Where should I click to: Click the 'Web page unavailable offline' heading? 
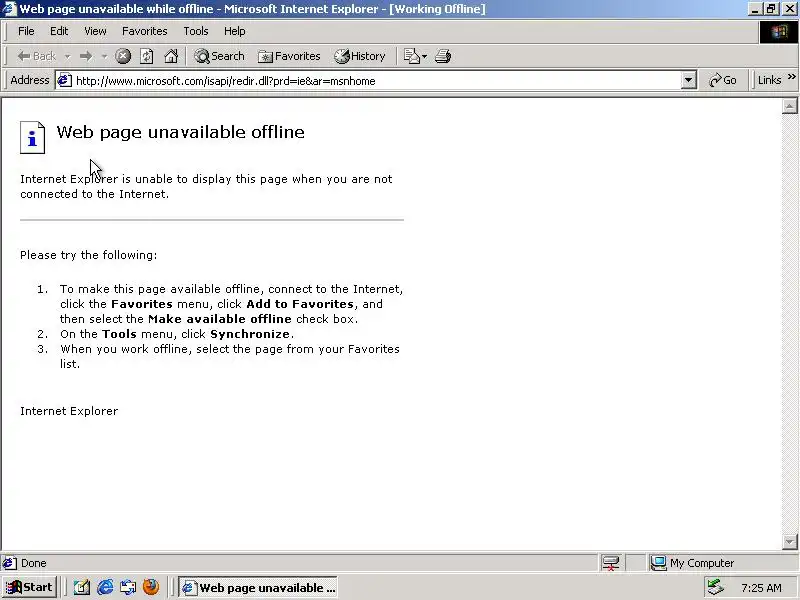(181, 132)
